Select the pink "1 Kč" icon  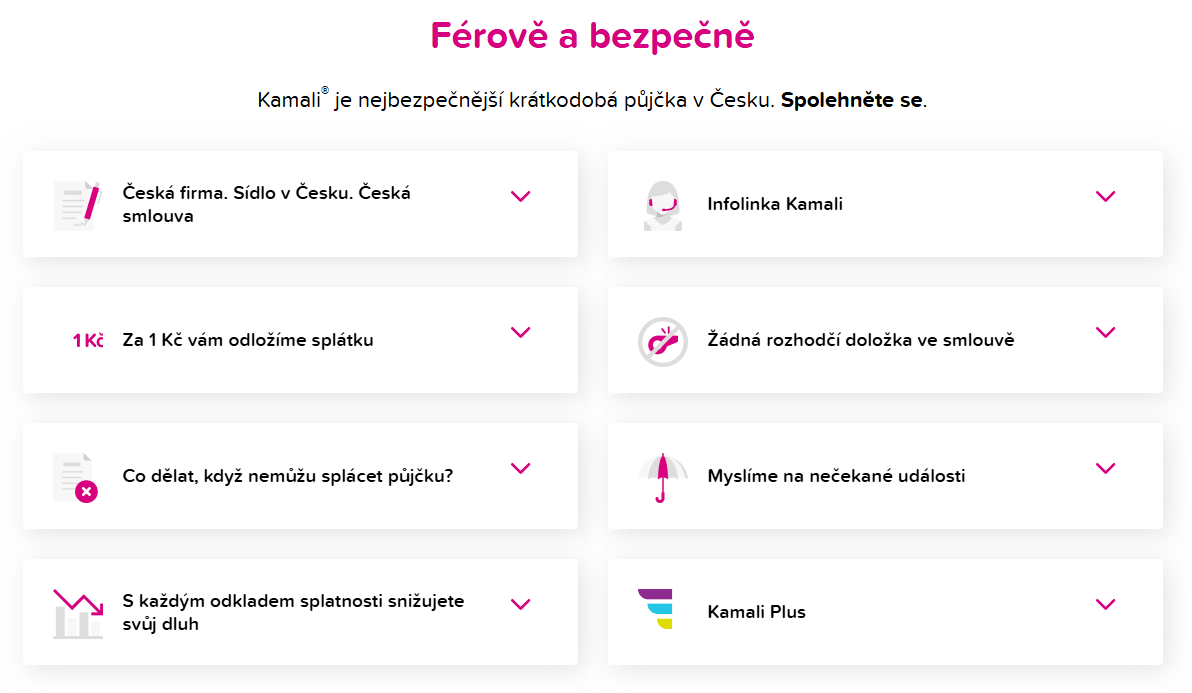(85, 340)
